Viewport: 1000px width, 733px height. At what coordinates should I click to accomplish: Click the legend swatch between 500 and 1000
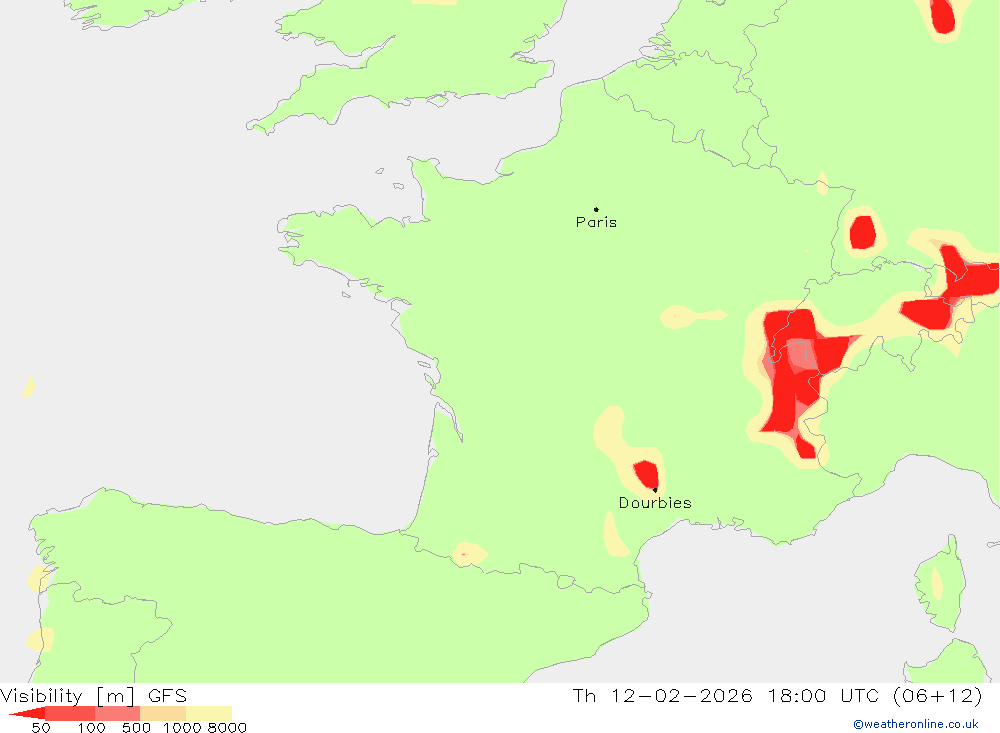point(163,714)
